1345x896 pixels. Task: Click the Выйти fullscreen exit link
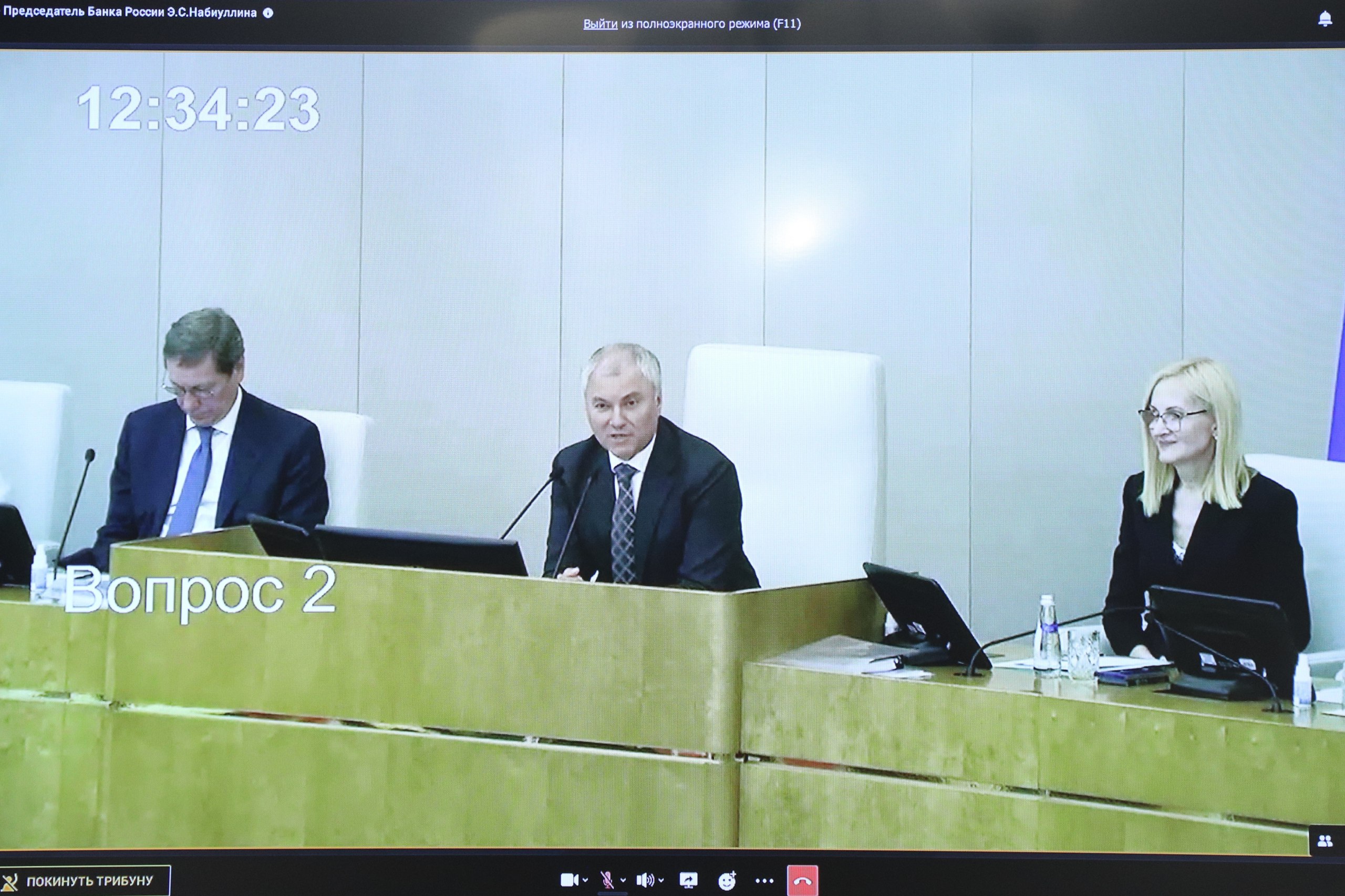click(x=600, y=24)
